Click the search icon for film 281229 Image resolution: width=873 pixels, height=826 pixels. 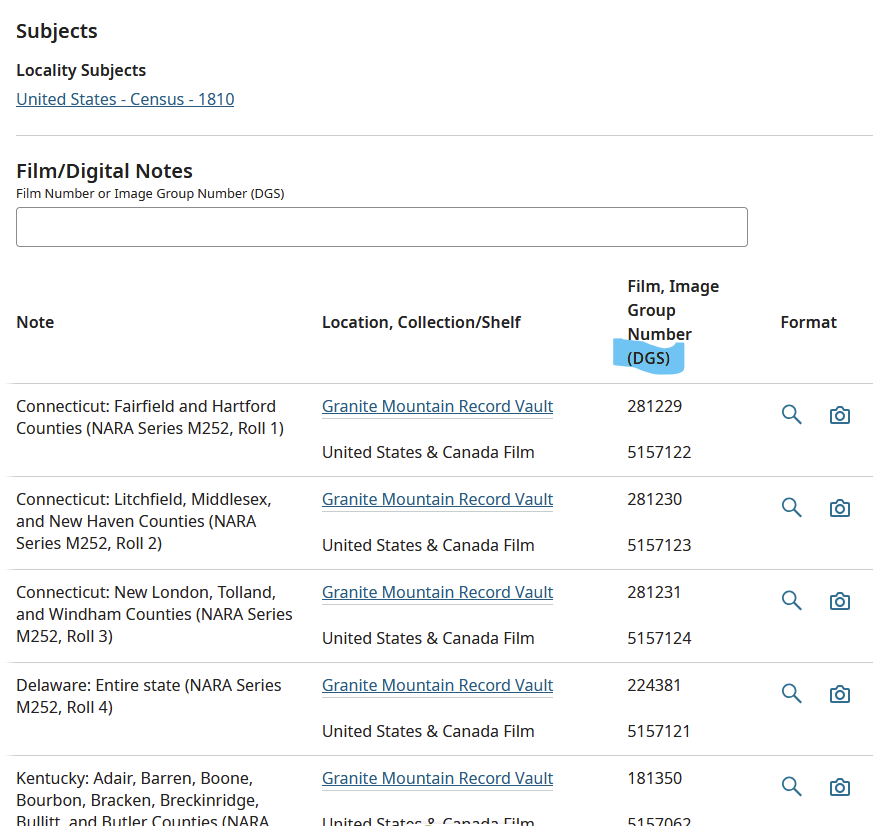click(791, 415)
